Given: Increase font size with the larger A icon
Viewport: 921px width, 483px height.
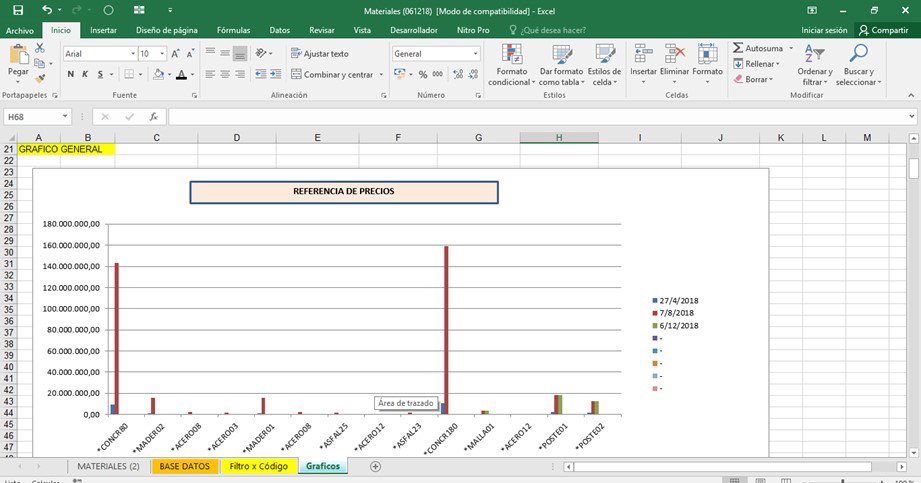Looking at the screenshot, I should [x=175, y=54].
